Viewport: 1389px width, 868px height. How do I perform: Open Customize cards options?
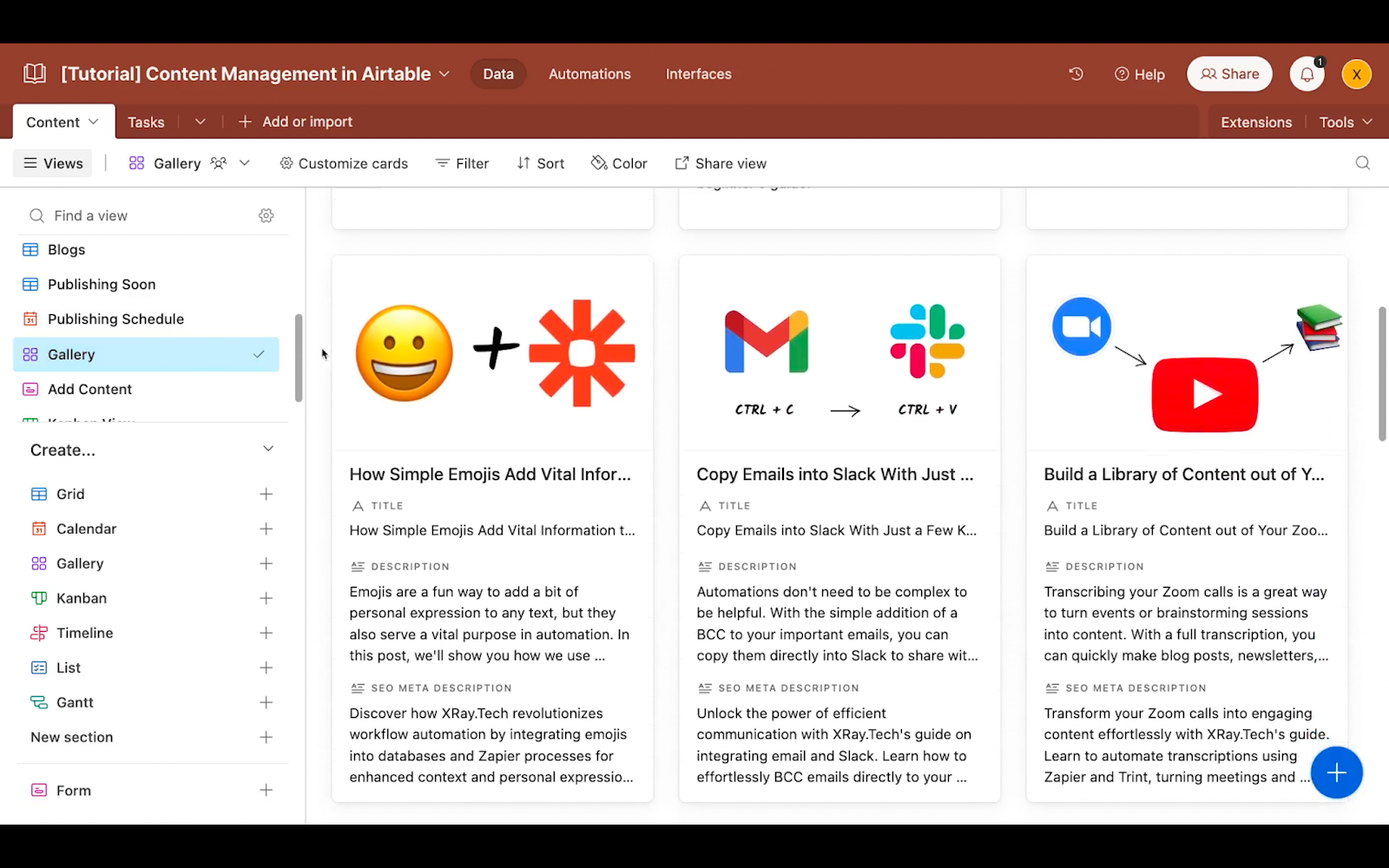(344, 163)
